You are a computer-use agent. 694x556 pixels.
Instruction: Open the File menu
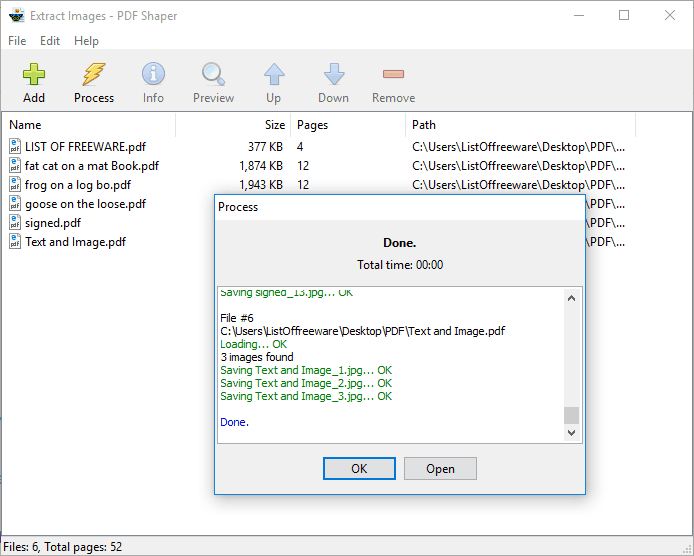click(17, 41)
